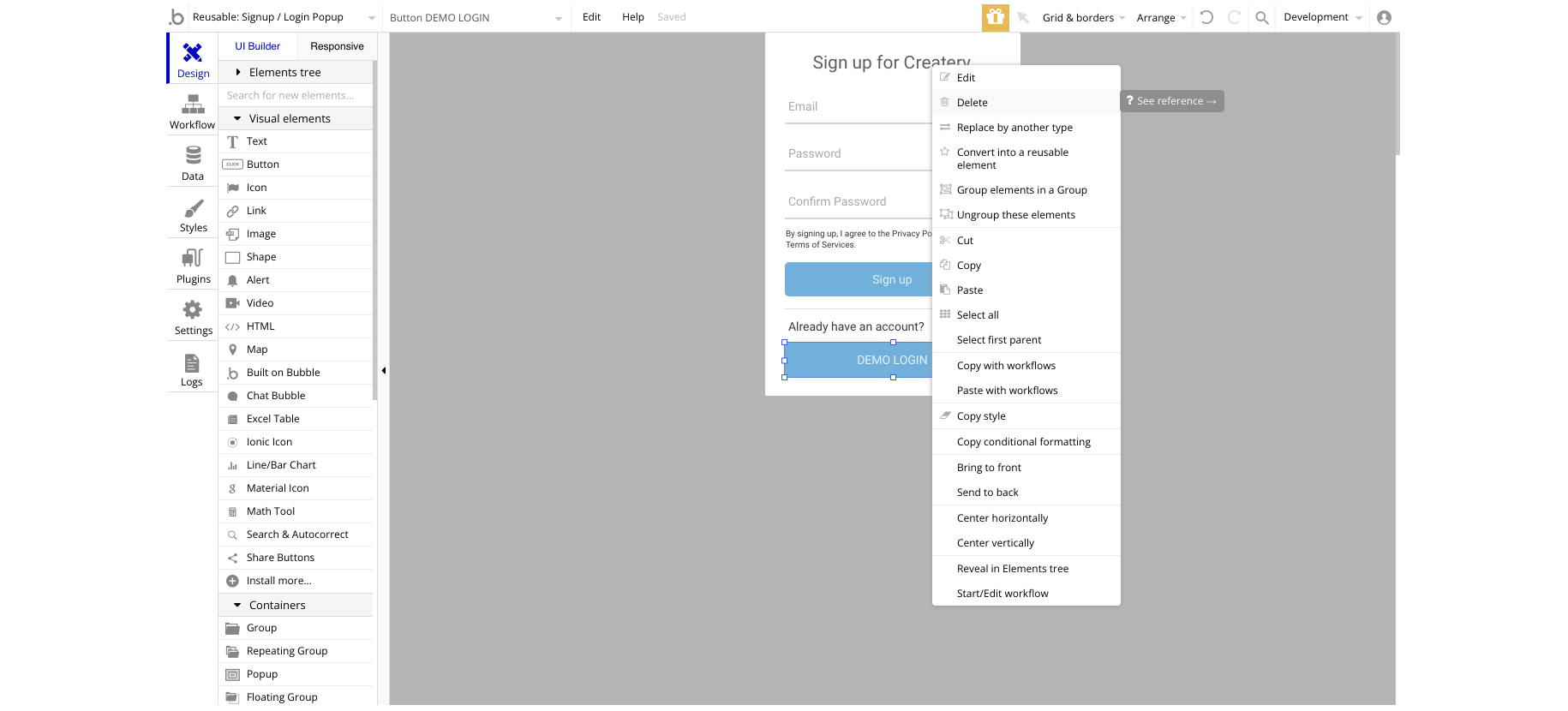The width and height of the screenshot is (1568, 711).
Task: Open the Grid & borders dropdown
Action: [x=1083, y=18]
